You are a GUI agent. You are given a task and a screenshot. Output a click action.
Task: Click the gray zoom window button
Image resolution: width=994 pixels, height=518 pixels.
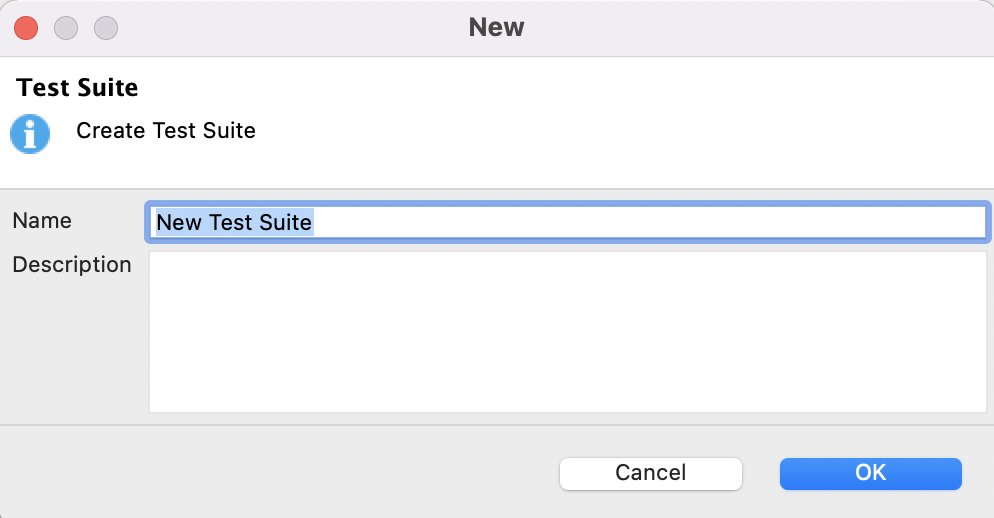click(106, 28)
